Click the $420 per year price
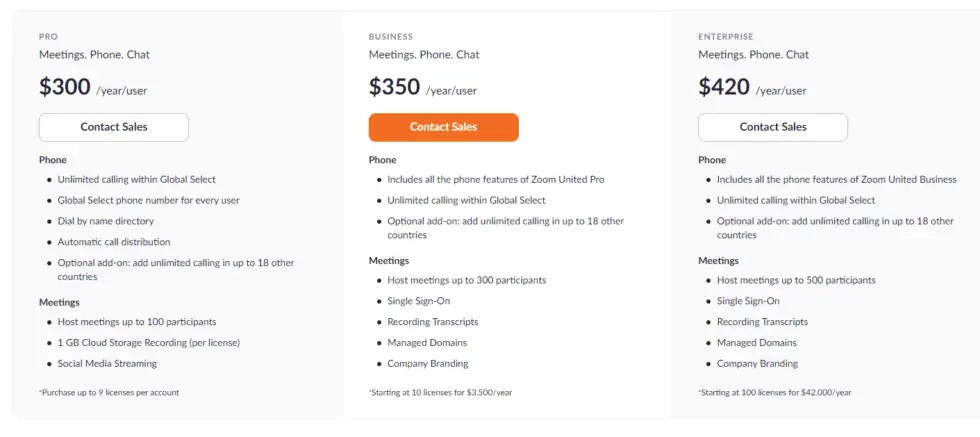The image size is (980, 437). 724,87
